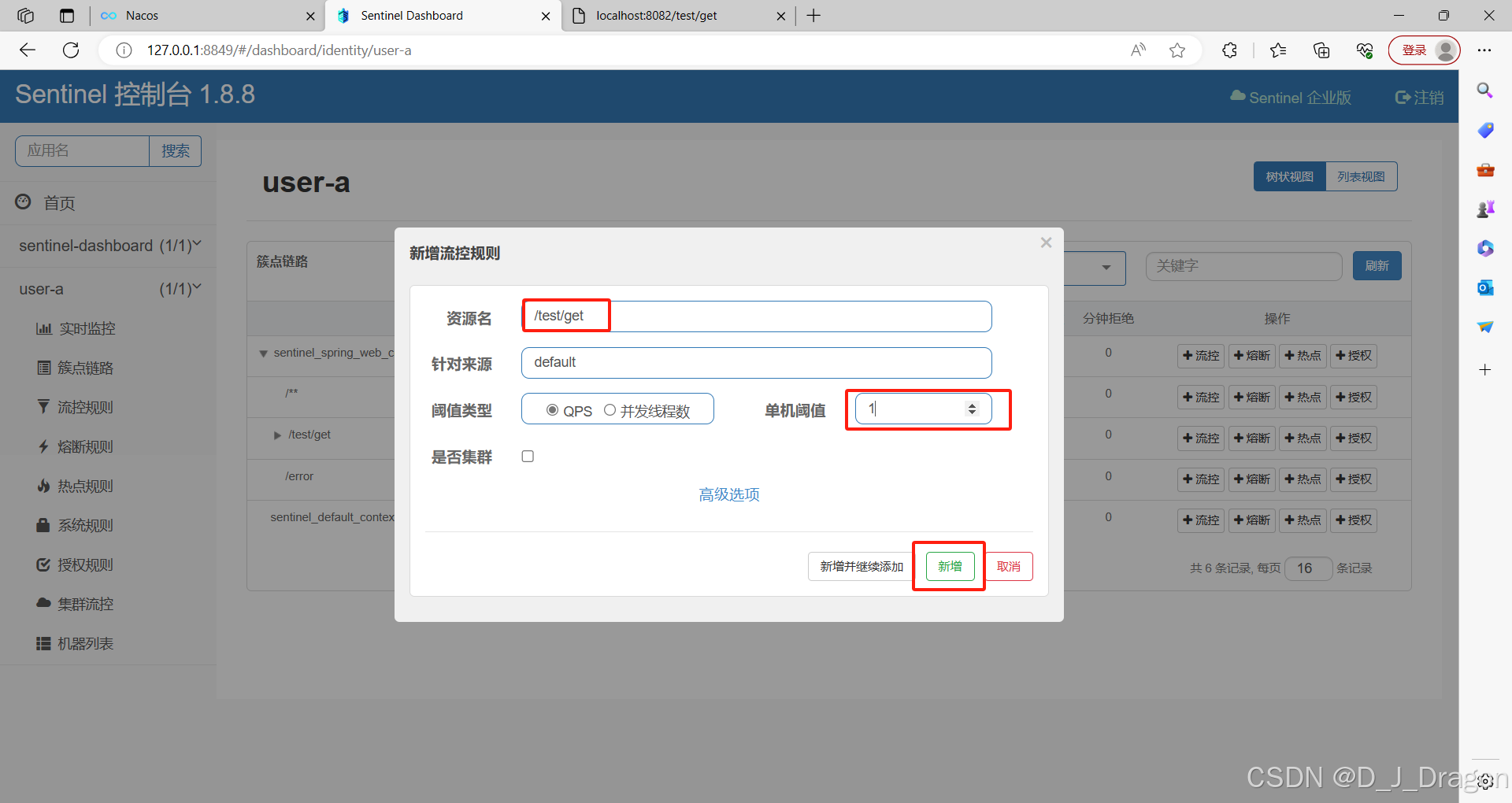Open the dropdown next to keyword field
The width and height of the screenshot is (1512, 803).
coord(1106,268)
